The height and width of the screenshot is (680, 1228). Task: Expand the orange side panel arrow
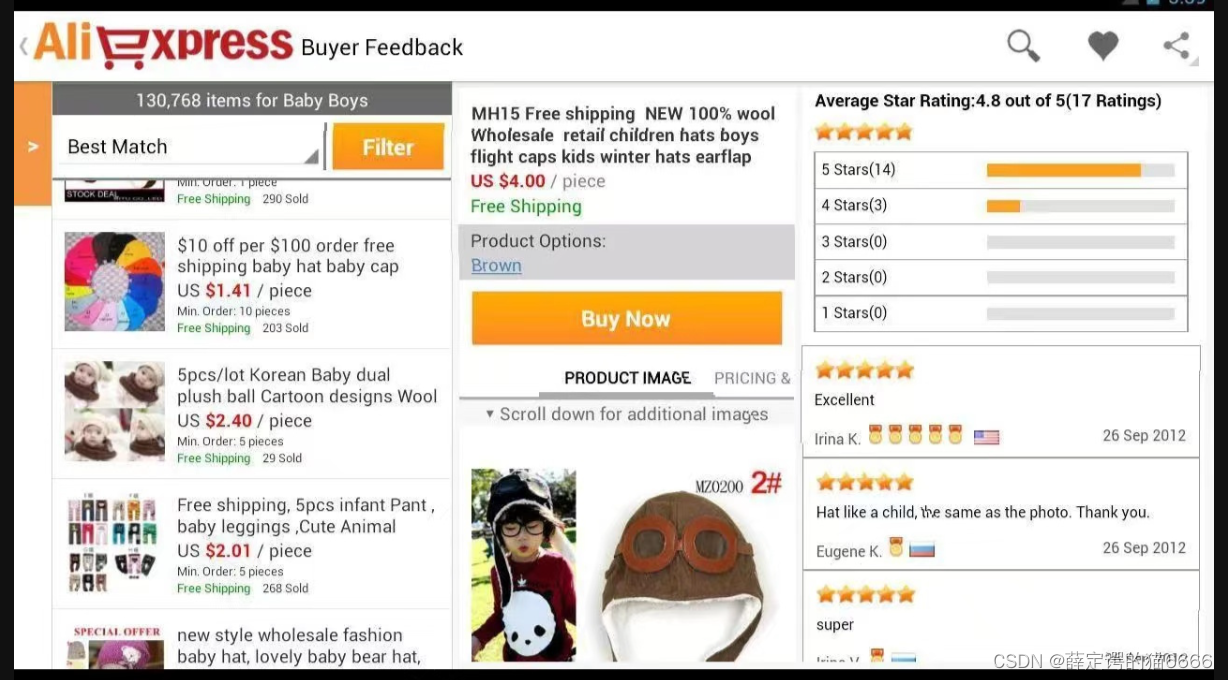pos(32,145)
